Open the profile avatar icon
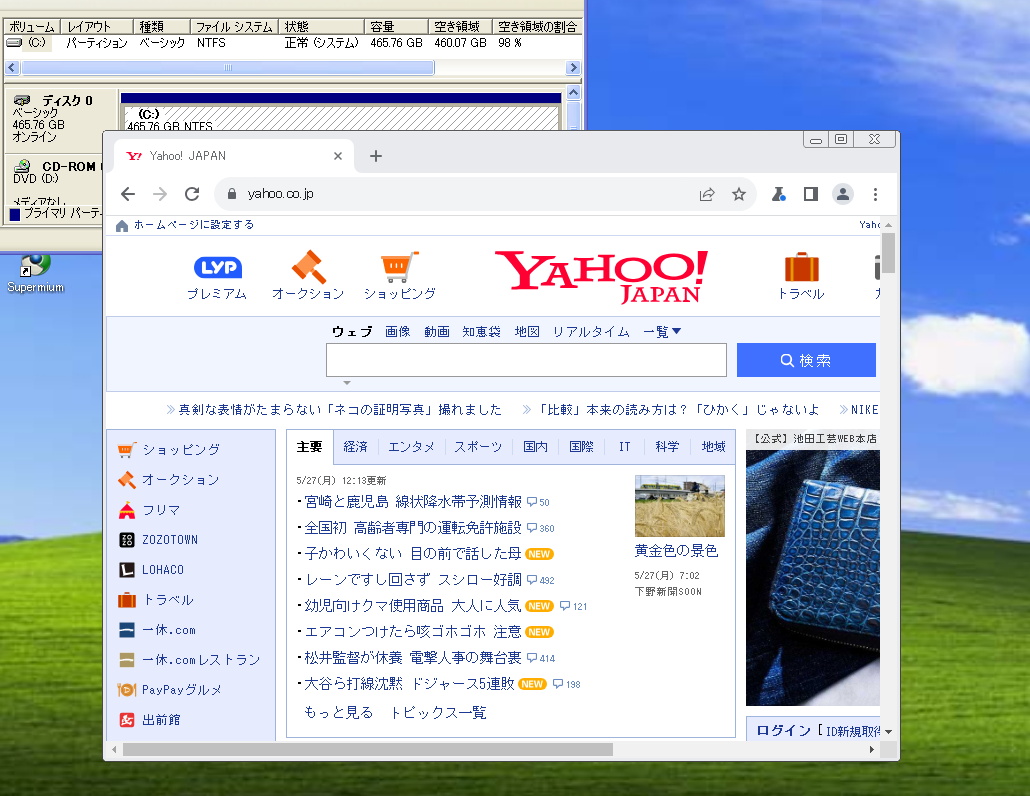Screen dimensions: 1030x796 [843, 194]
